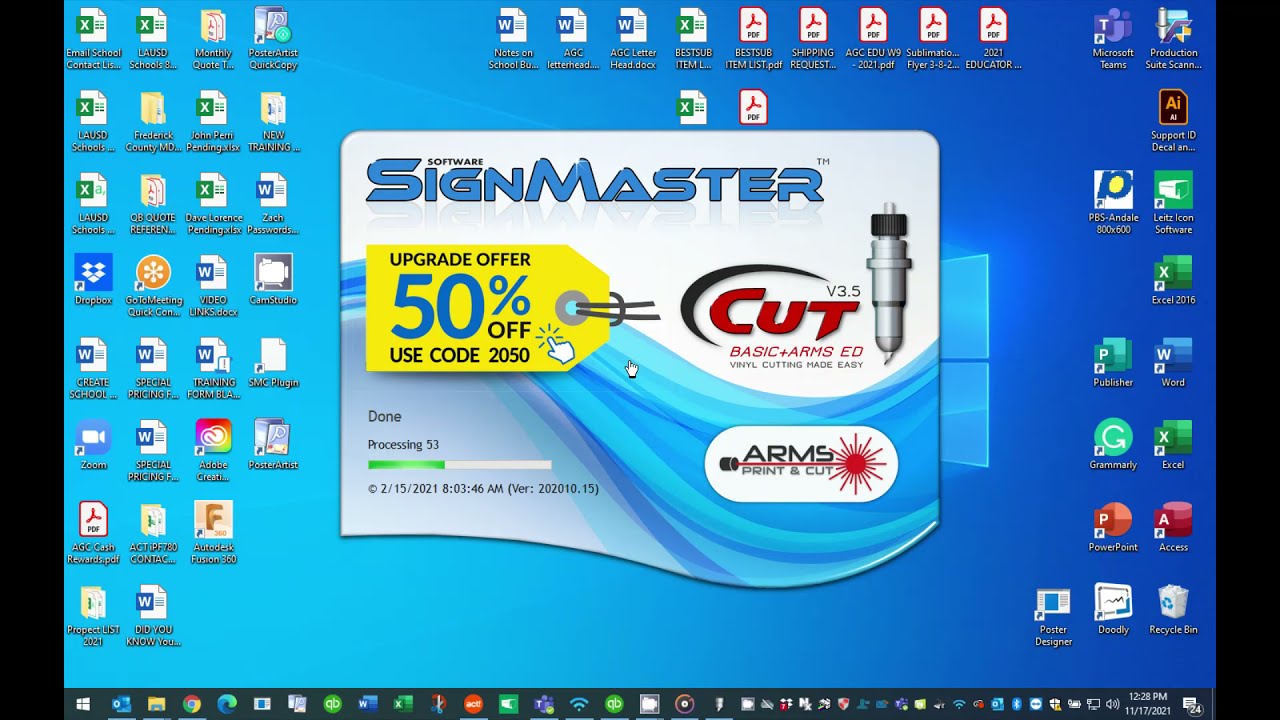Image resolution: width=1280 pixels, height=720 pixels.
Task: Launch PosterArtist QuickCopy desktop shortcut
Action: (273, 40)
